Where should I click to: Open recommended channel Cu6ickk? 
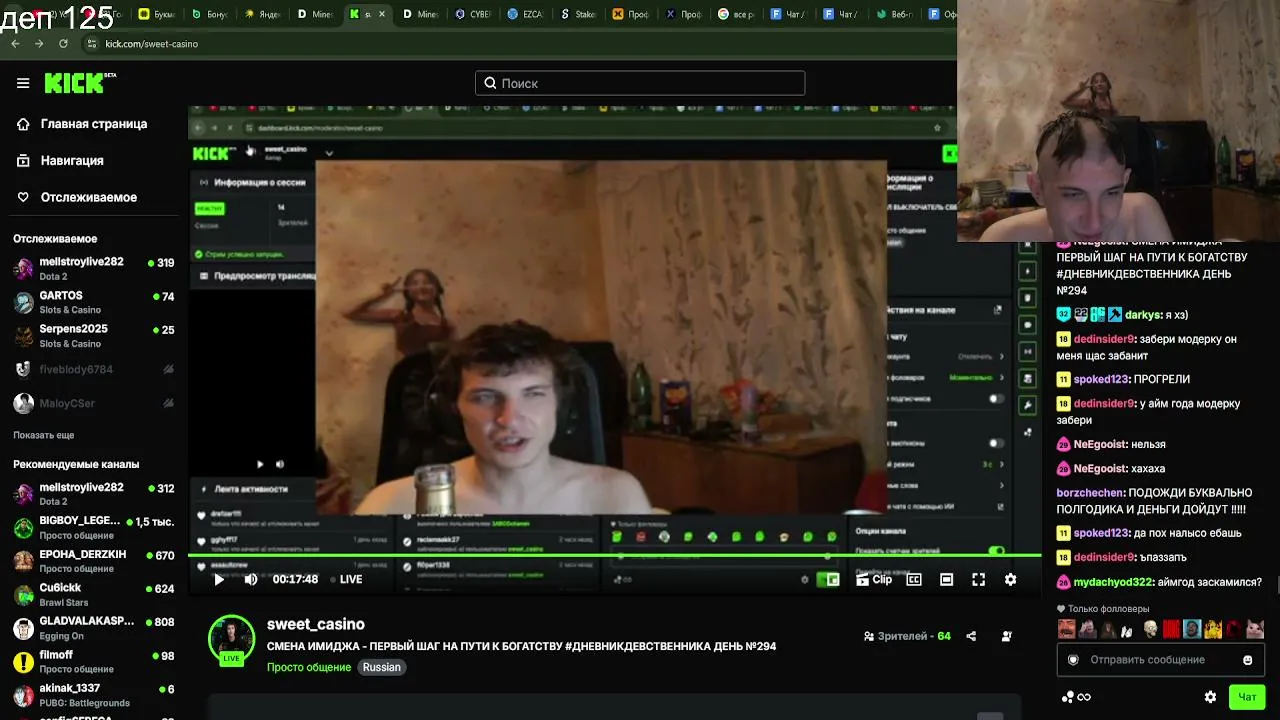pos(94,594)
